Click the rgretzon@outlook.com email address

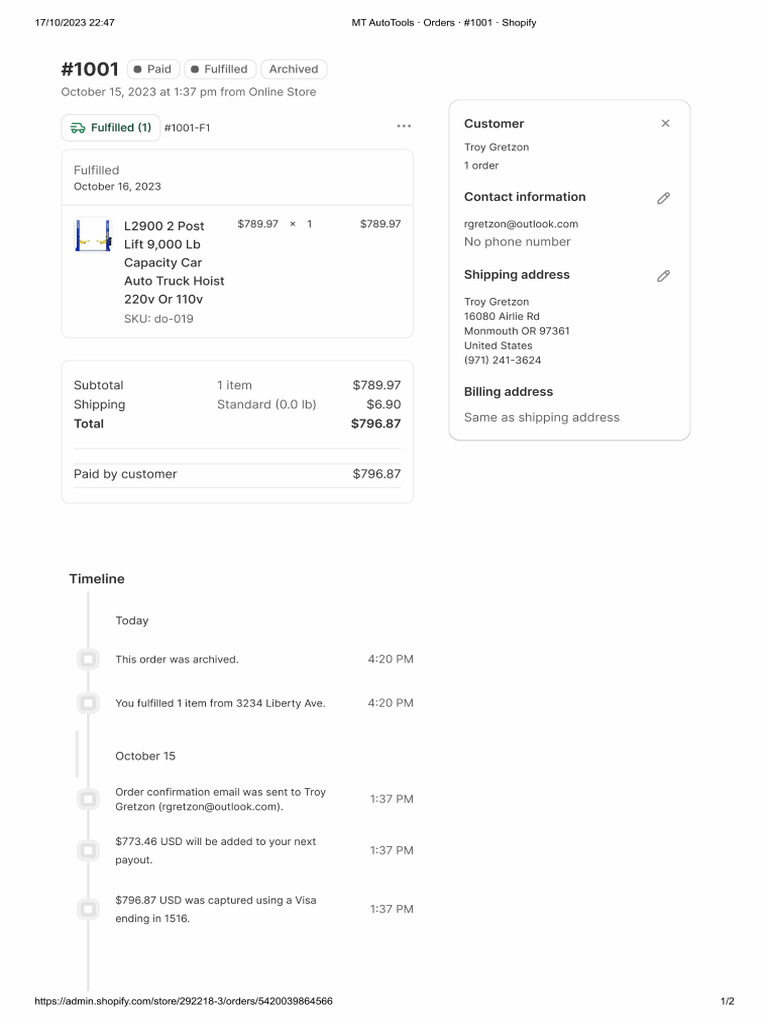click(x=521, y=224)
